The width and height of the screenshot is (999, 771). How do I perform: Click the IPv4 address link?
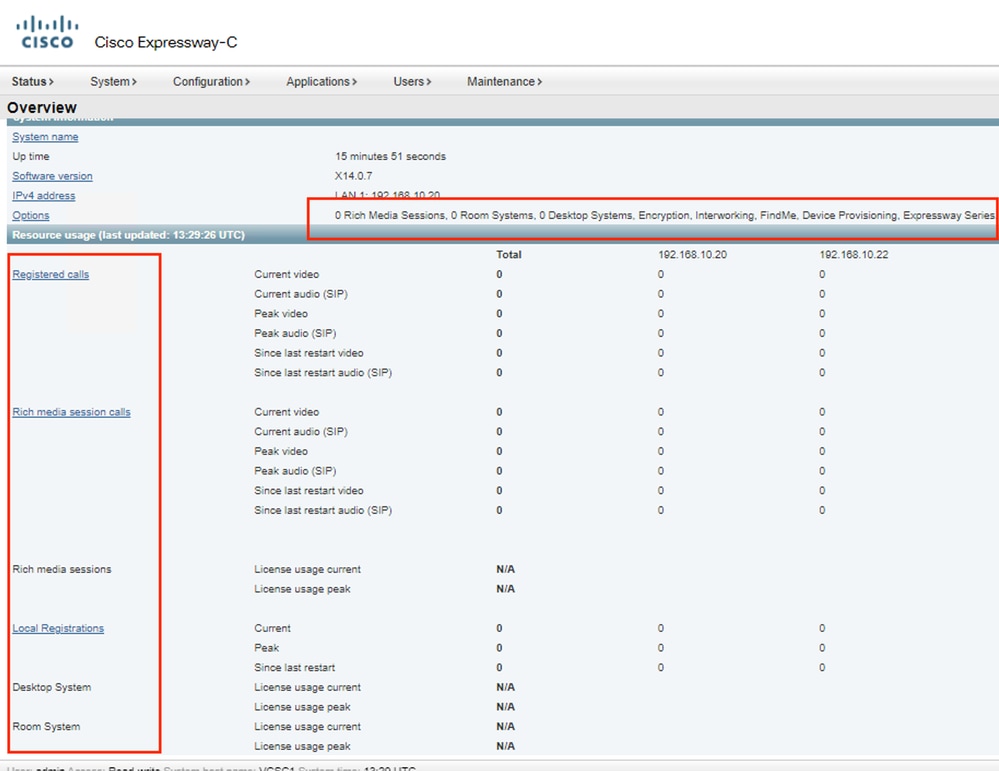point(43,196)
